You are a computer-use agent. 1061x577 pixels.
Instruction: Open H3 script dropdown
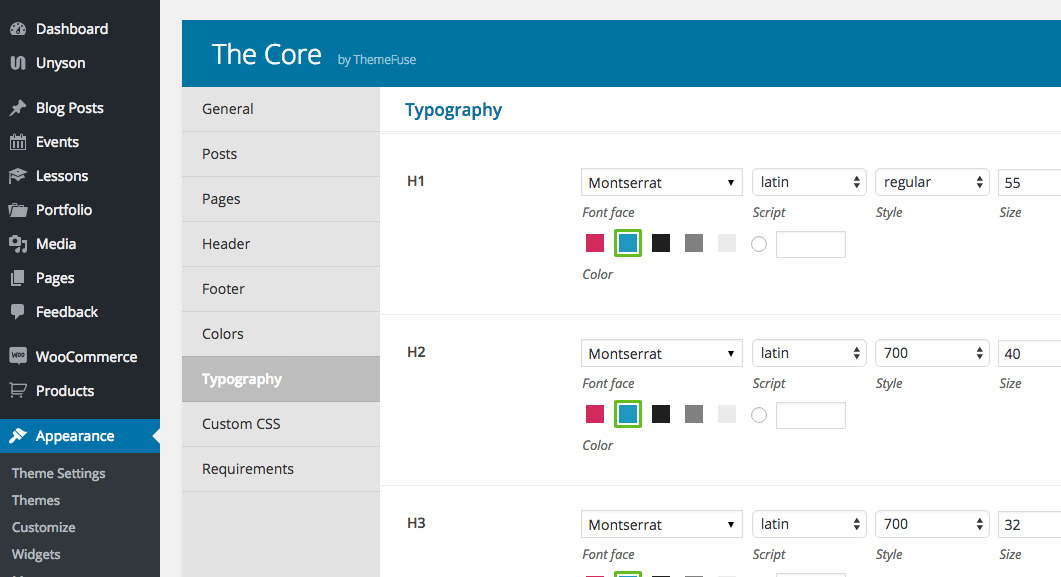(809, 524)
